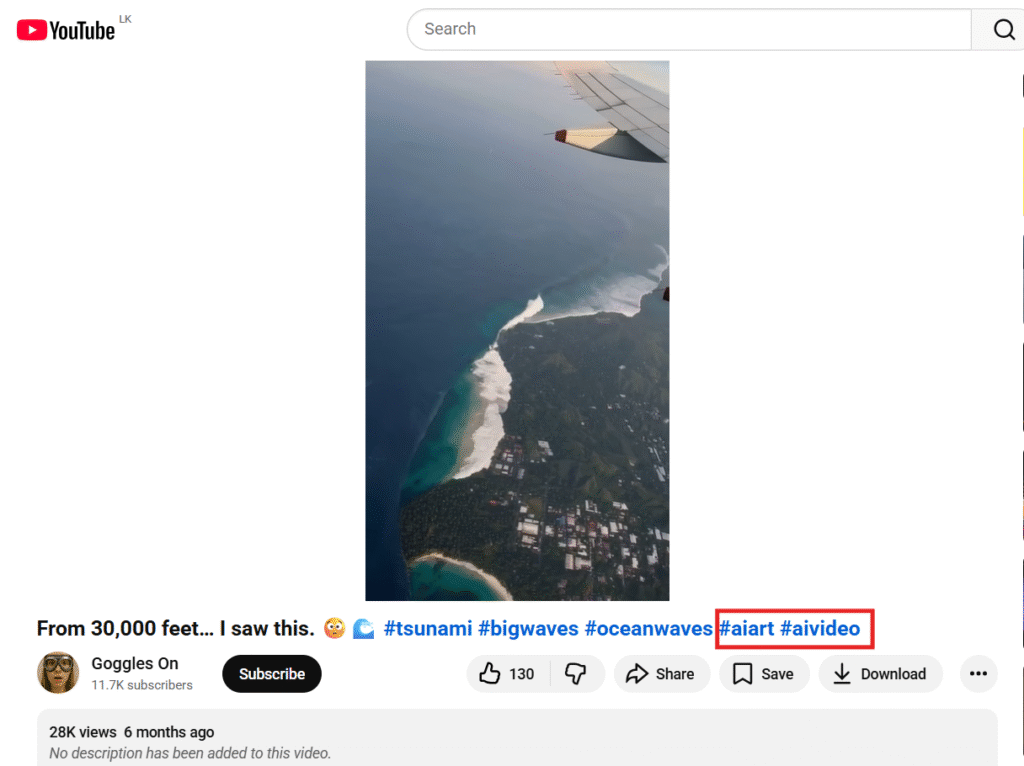The image size is (1024, 766).
Task: Click the aerial coastline video player
Action: [x=517, y=330]
